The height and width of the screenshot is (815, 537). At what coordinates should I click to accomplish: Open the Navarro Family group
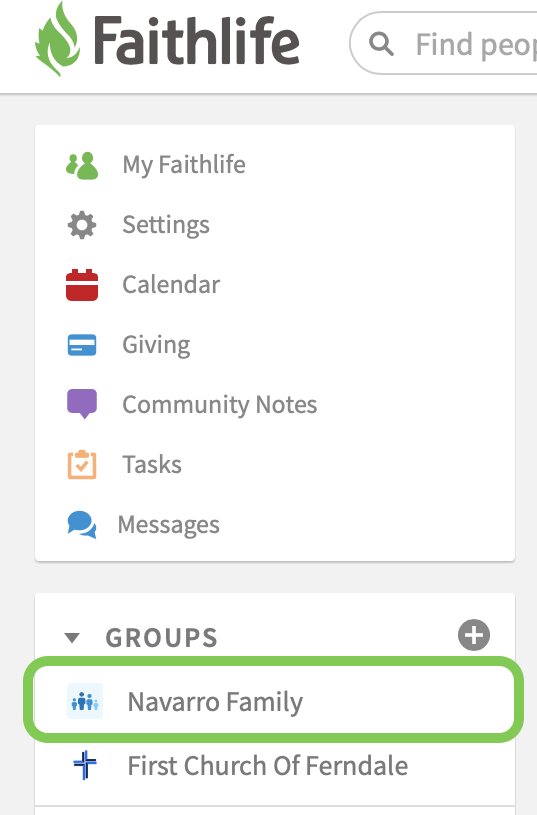coord(274,700)
